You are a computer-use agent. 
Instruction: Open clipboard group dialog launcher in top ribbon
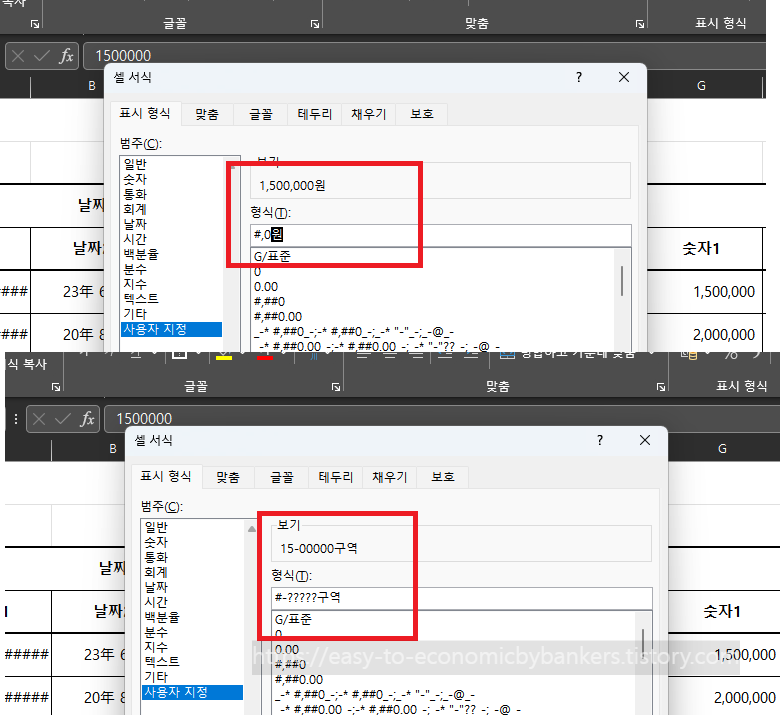point(34,24)
